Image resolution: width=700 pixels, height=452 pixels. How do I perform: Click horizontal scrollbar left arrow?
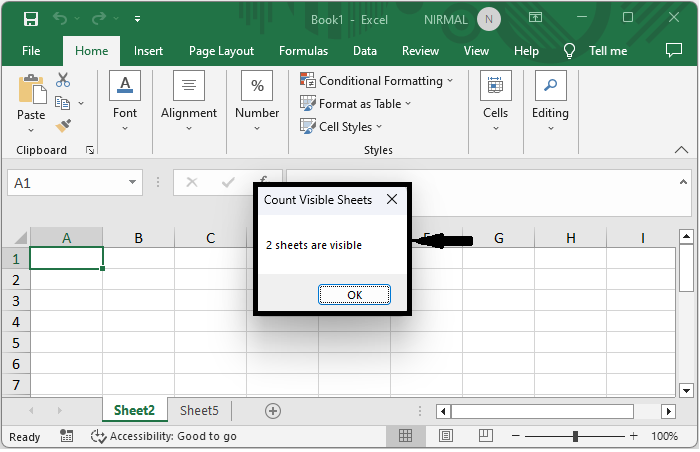click(443, 411)
